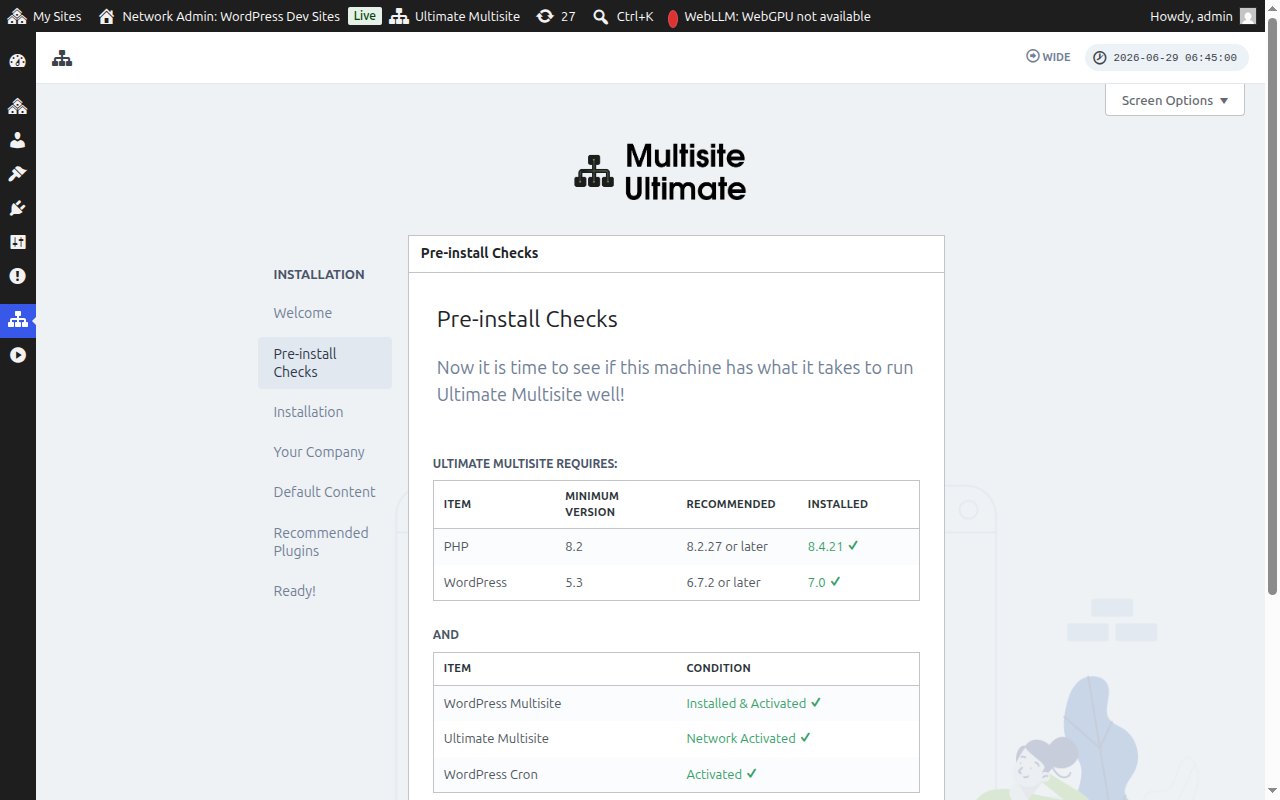
Task: Click the admin avatar in top bar
Action: point(1247,16)
